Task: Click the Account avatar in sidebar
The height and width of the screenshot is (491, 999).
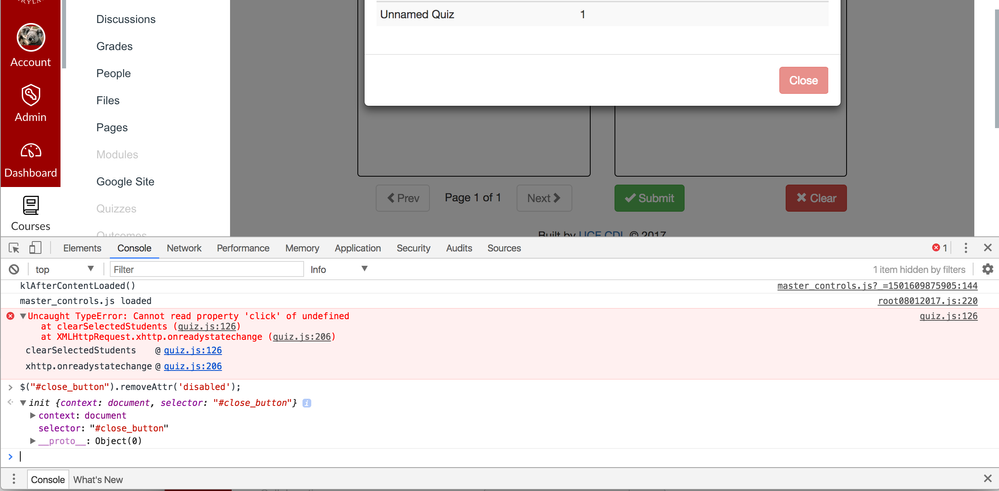Action: click(x=30, y=37)
